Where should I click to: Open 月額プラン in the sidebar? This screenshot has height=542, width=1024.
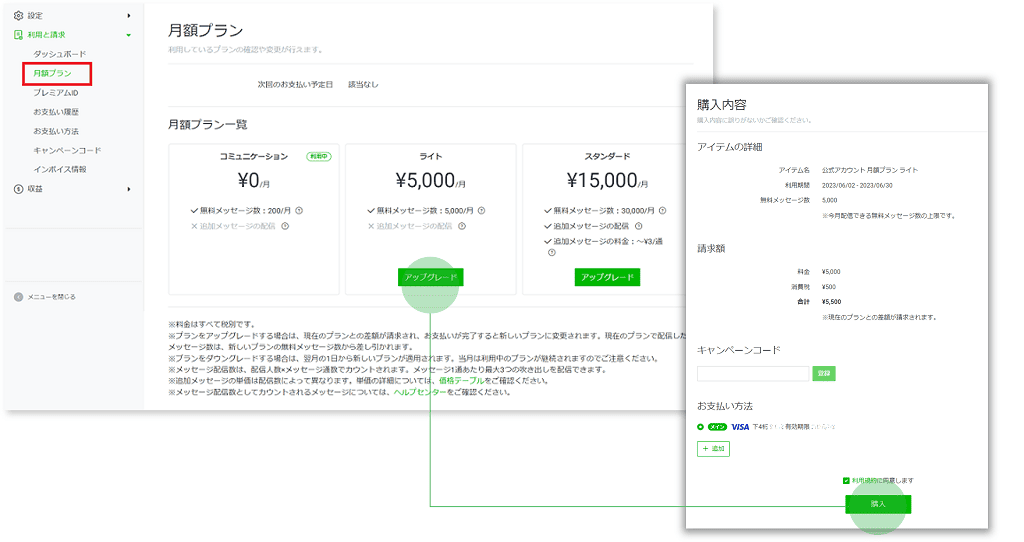point(52,73)
